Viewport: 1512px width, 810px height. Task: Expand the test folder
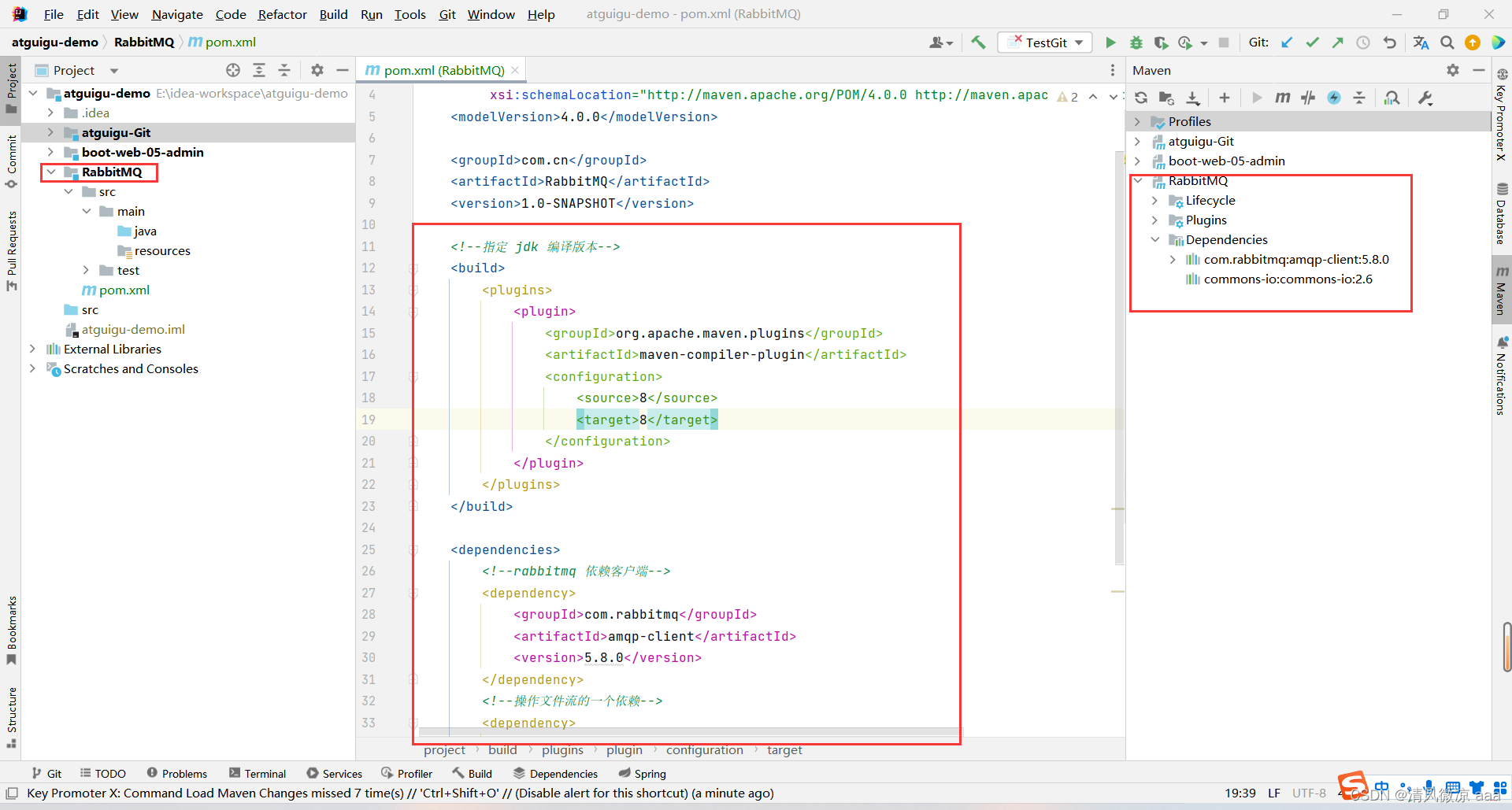pos(86,271)
